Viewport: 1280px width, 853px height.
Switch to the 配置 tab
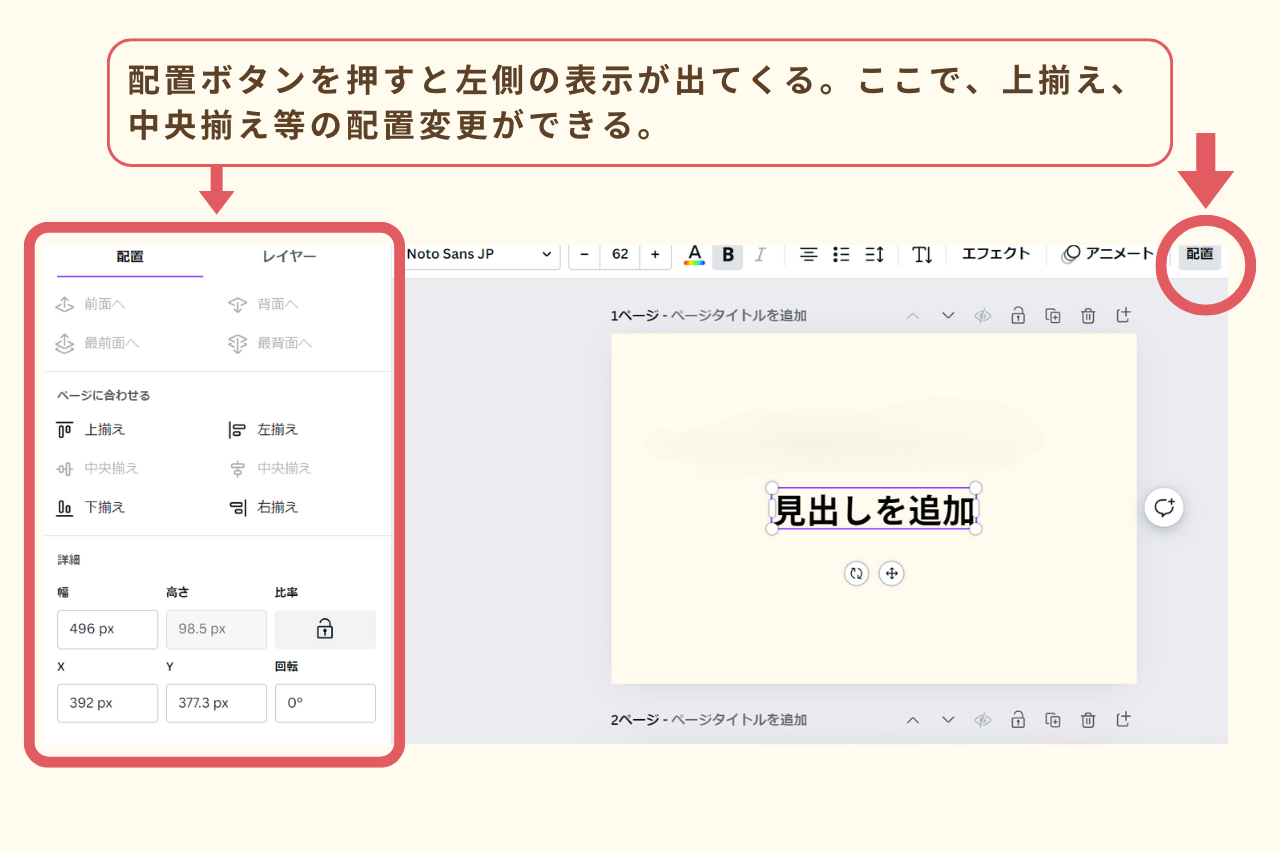point(130,257)
